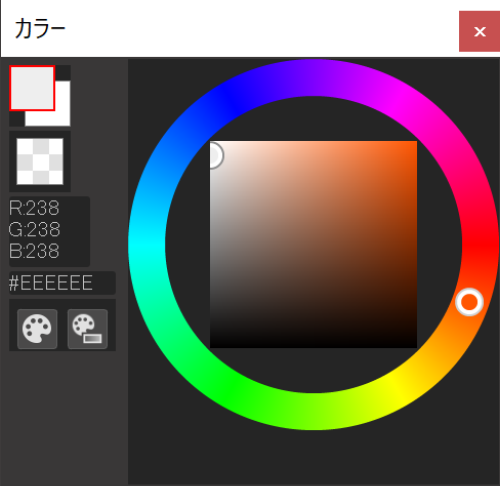Viewport: 500px width, 486px height.
Task: Click the B:238 blue value field
Action: [x=34, y=251]
